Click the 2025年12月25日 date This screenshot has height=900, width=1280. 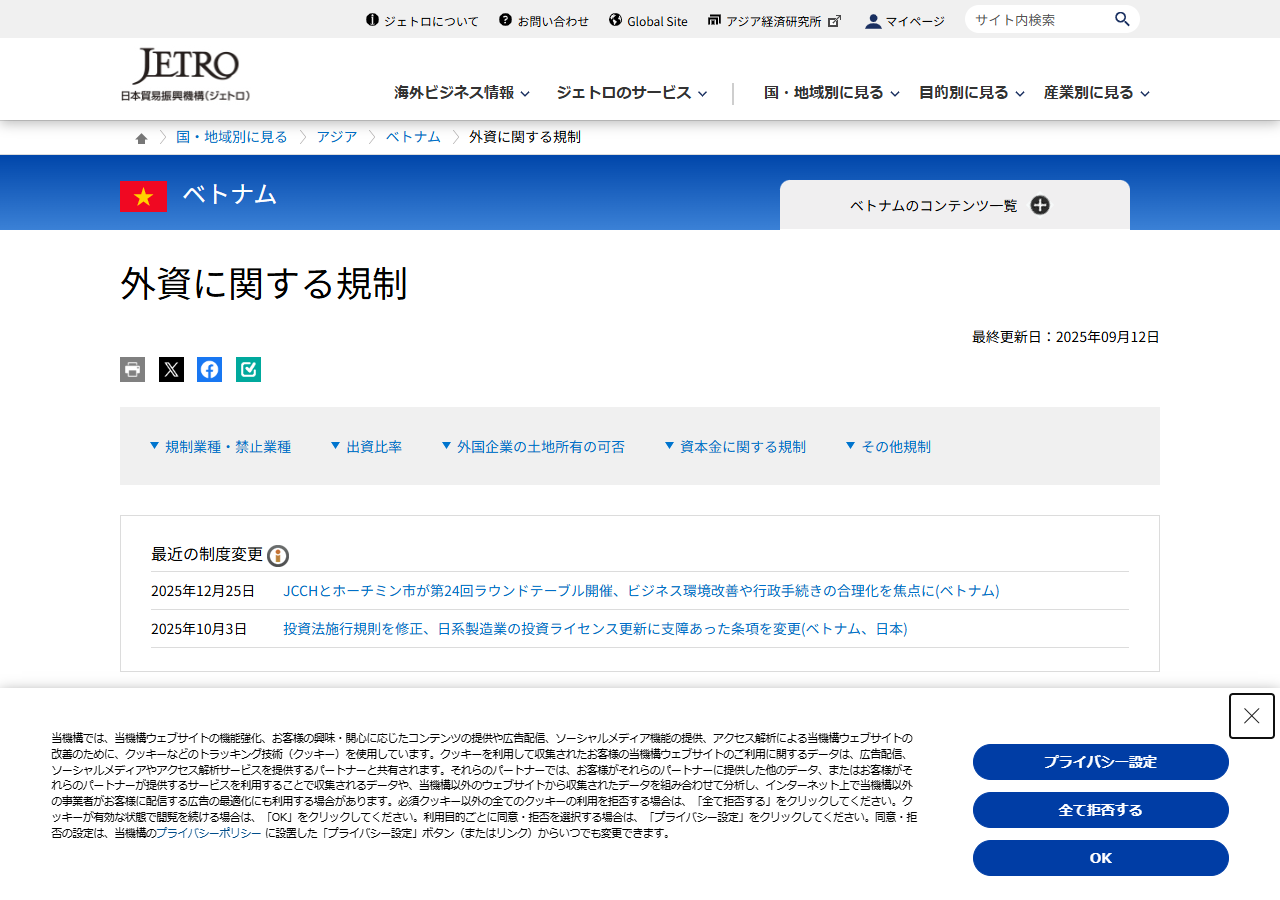pos(203,590)
